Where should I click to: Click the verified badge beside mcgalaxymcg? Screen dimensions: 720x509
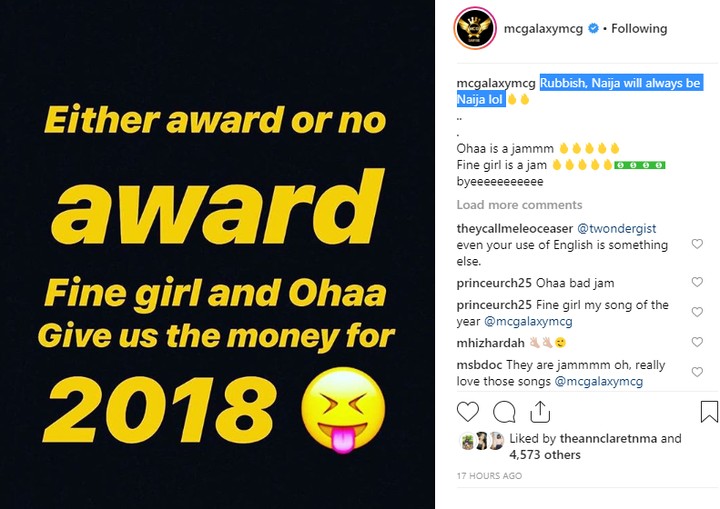coord(593,28)
